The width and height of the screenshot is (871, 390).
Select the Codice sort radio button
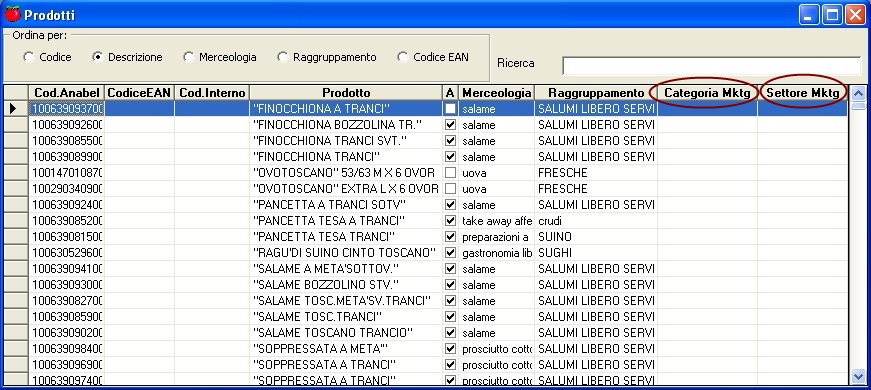click(29, 57)
